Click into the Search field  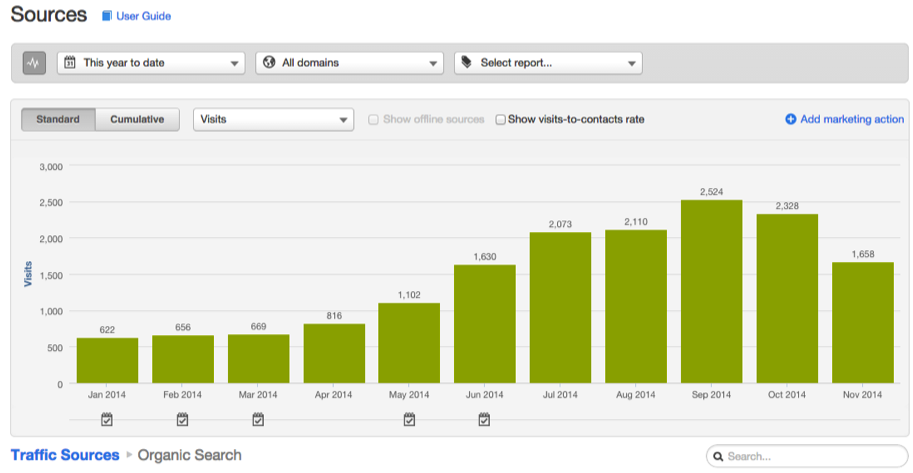pos(807,456)
